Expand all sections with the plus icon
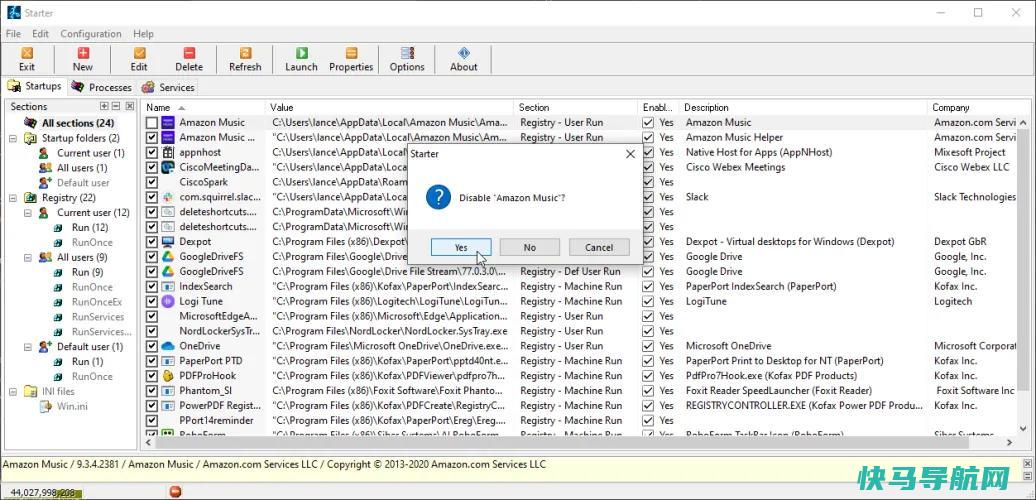The height and width of the screenshot is (500, 1036). (x=104, y=106)
